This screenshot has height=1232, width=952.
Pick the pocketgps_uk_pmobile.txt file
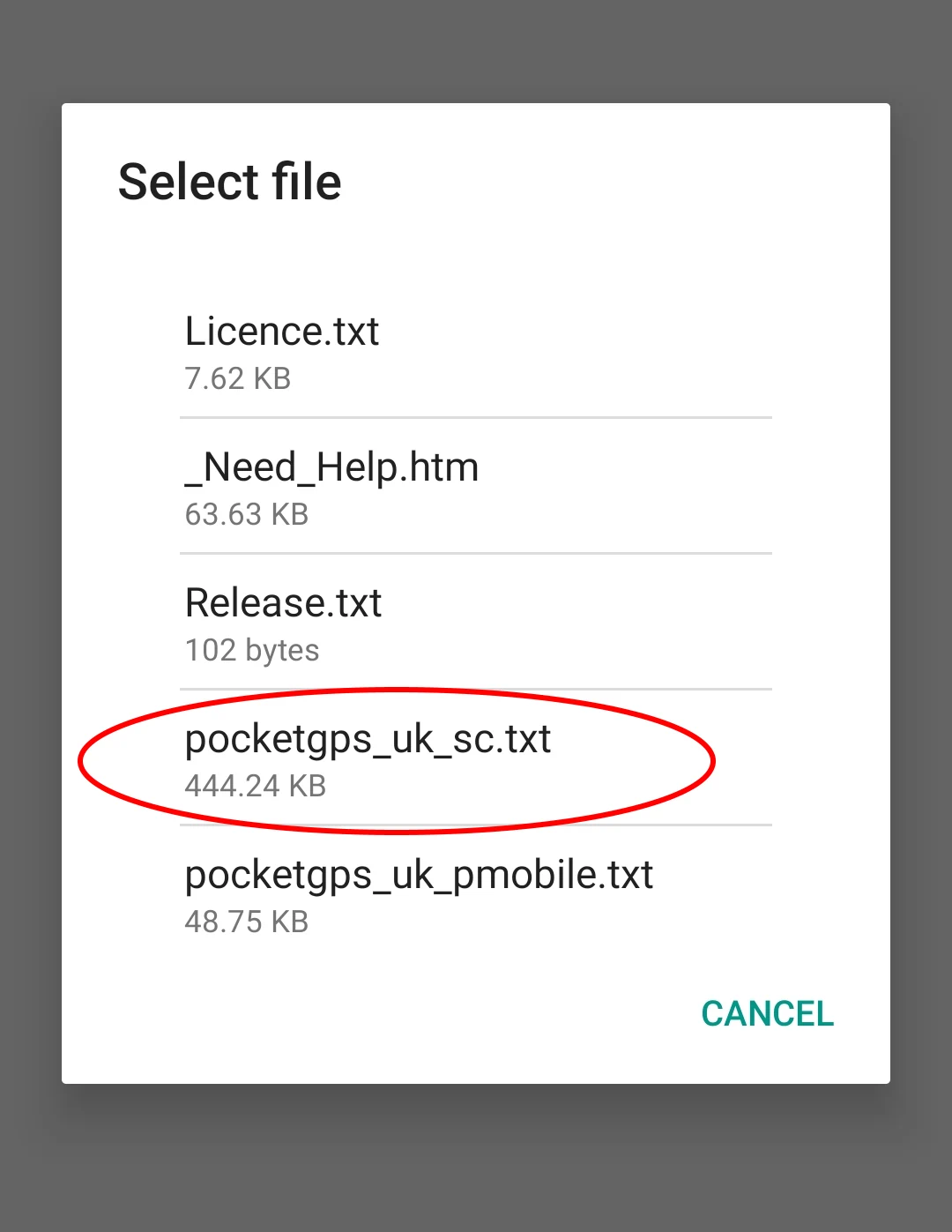click(419, 875)
